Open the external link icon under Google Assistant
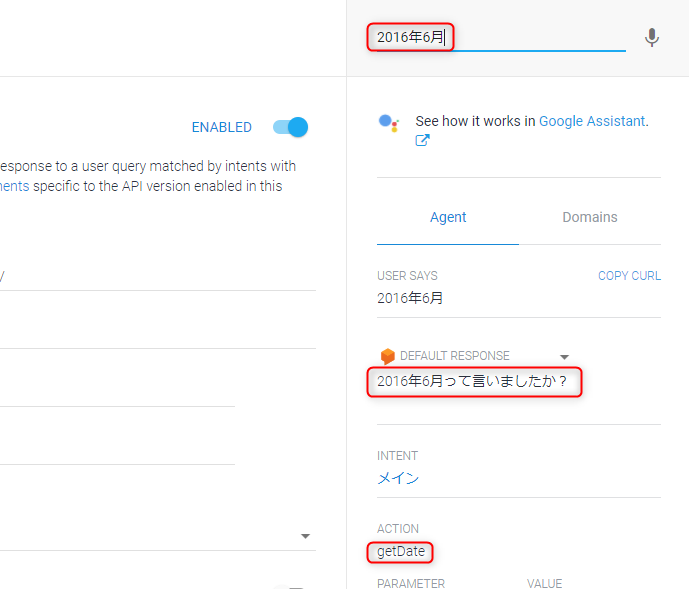Screen dimensions: 689x589 (x=422, y=140)
